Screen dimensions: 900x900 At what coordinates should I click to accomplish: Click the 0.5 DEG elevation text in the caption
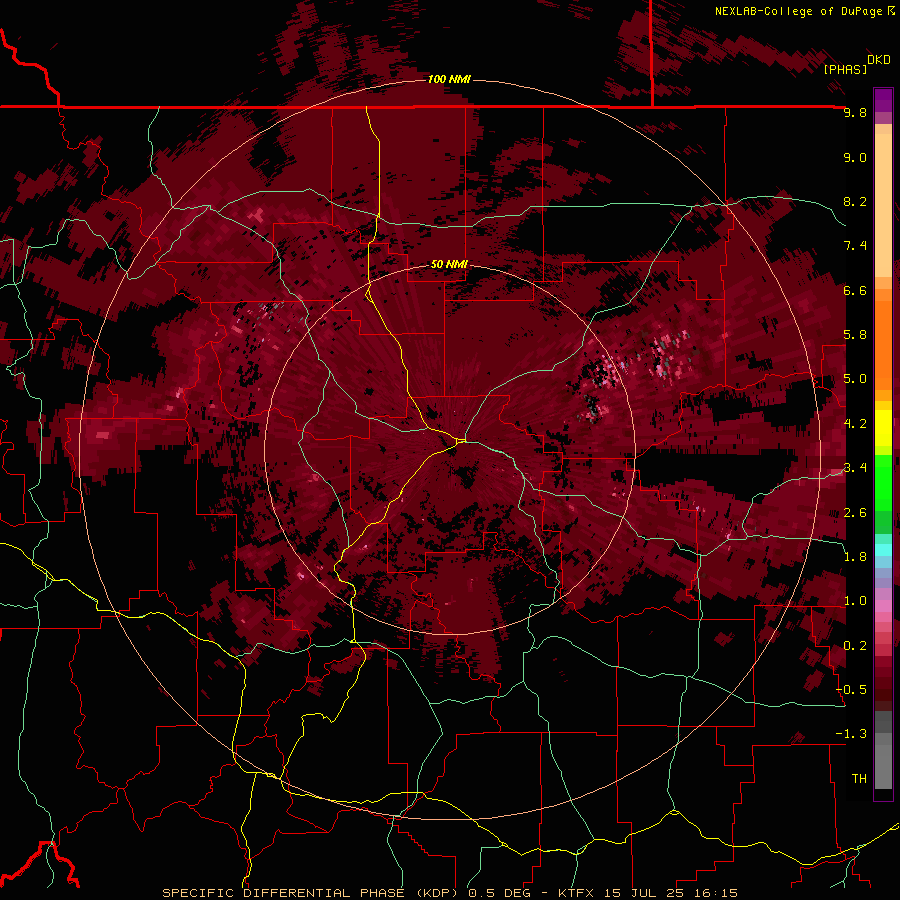(500, 893)
